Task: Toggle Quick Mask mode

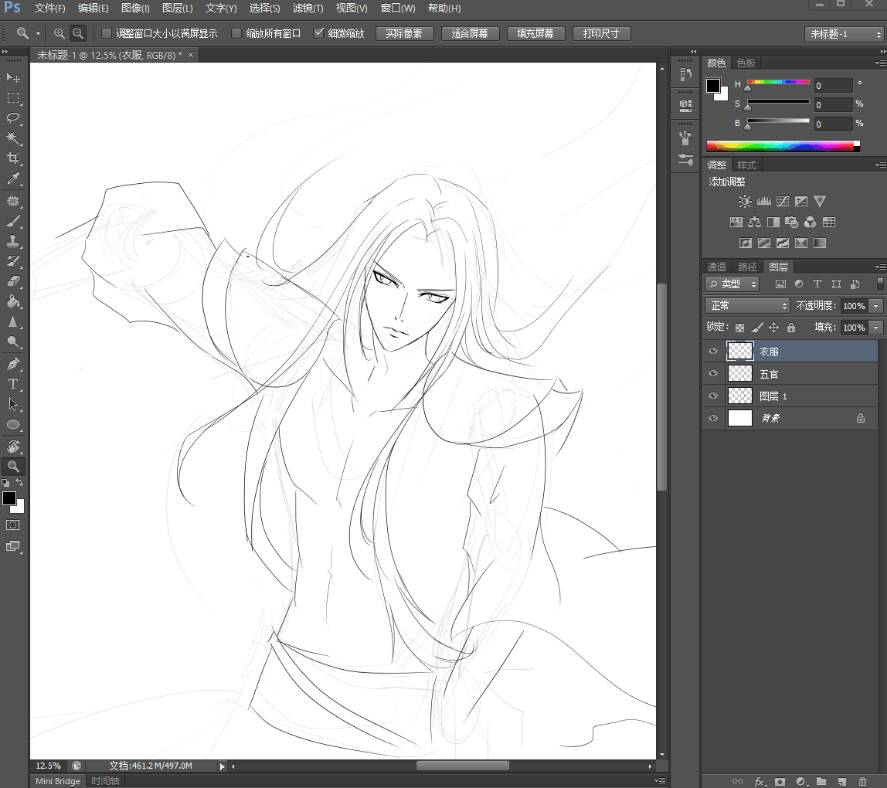Action: point(12,526)
